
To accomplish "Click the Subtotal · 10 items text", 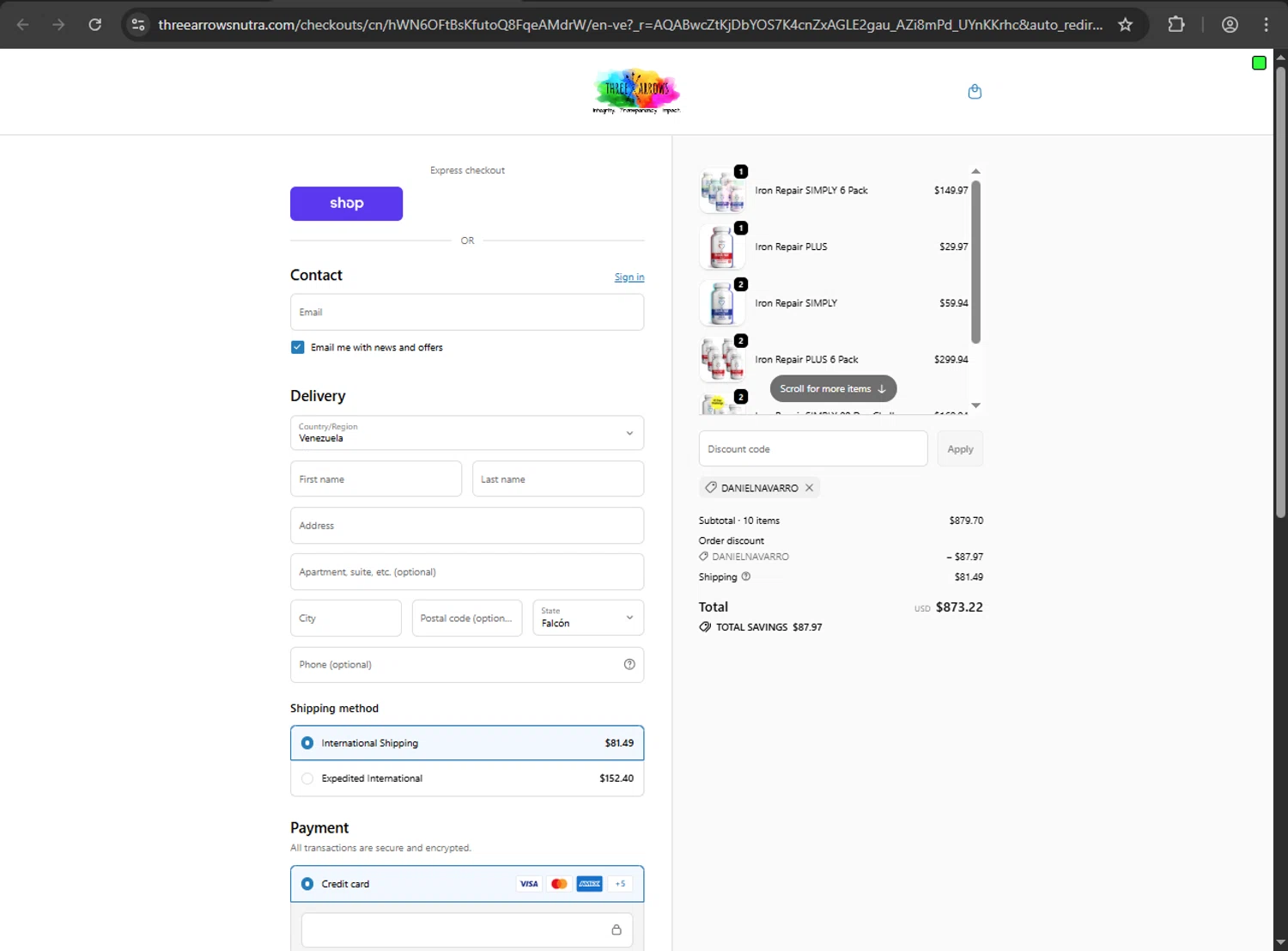I will 739,521.
